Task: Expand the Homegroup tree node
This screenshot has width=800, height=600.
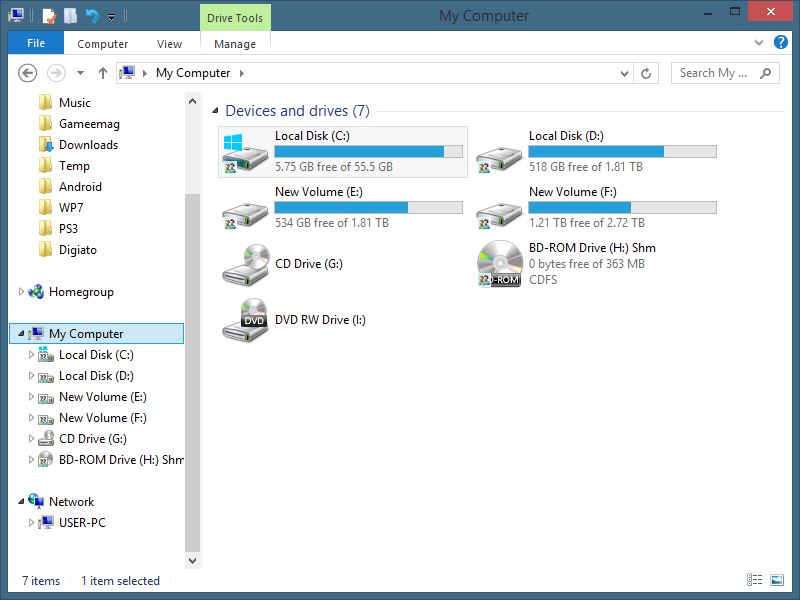Action: pyautogui.click(x=22, y=292)
